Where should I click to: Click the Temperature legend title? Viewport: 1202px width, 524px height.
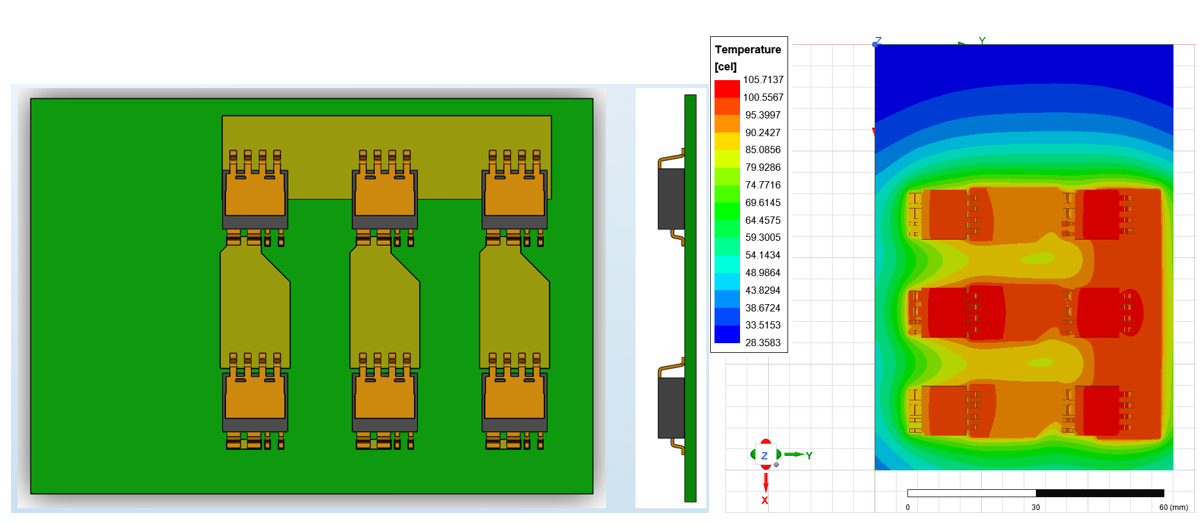coord(747,50)
